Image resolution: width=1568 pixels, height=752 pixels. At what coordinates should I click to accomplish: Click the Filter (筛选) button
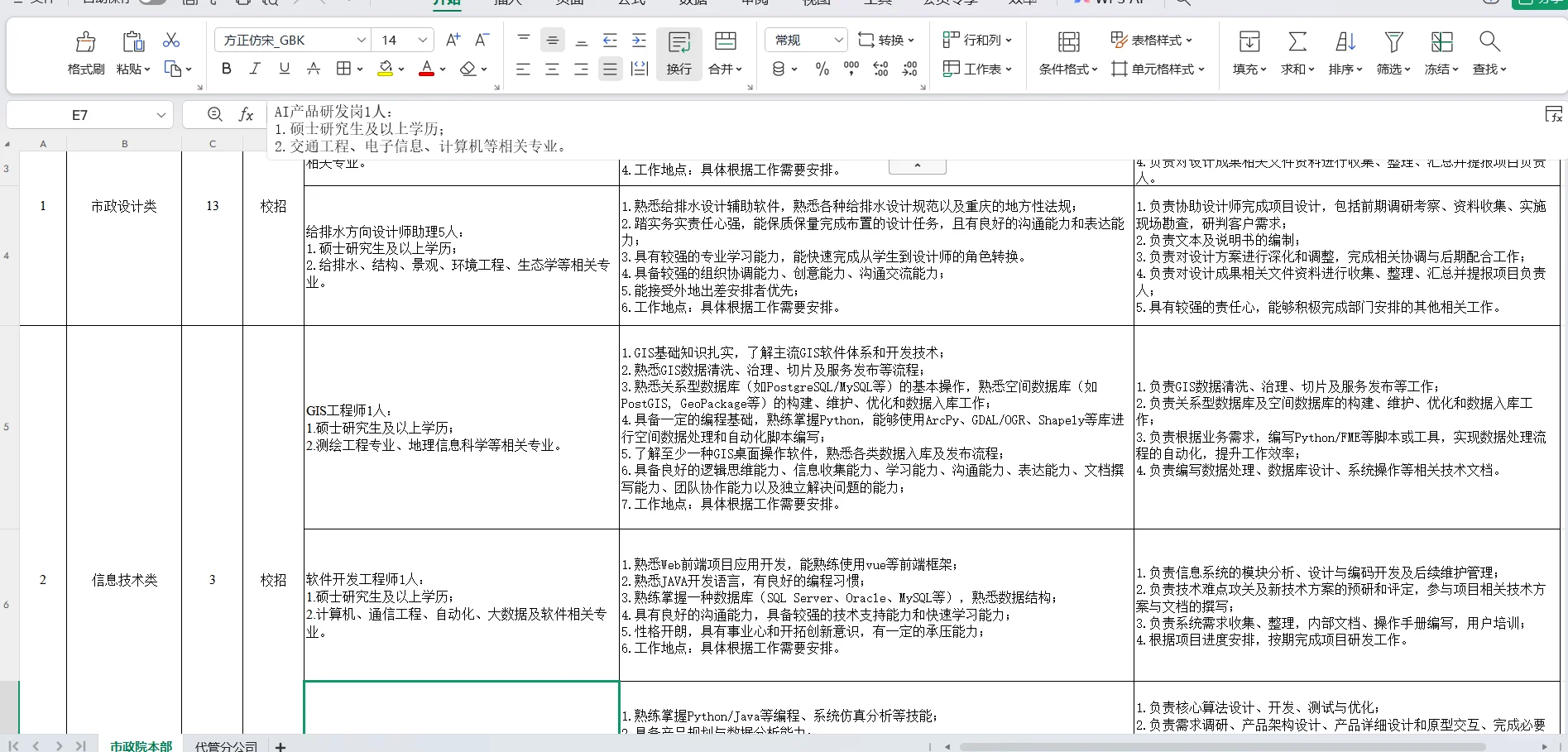click(x=1393, y=54)
